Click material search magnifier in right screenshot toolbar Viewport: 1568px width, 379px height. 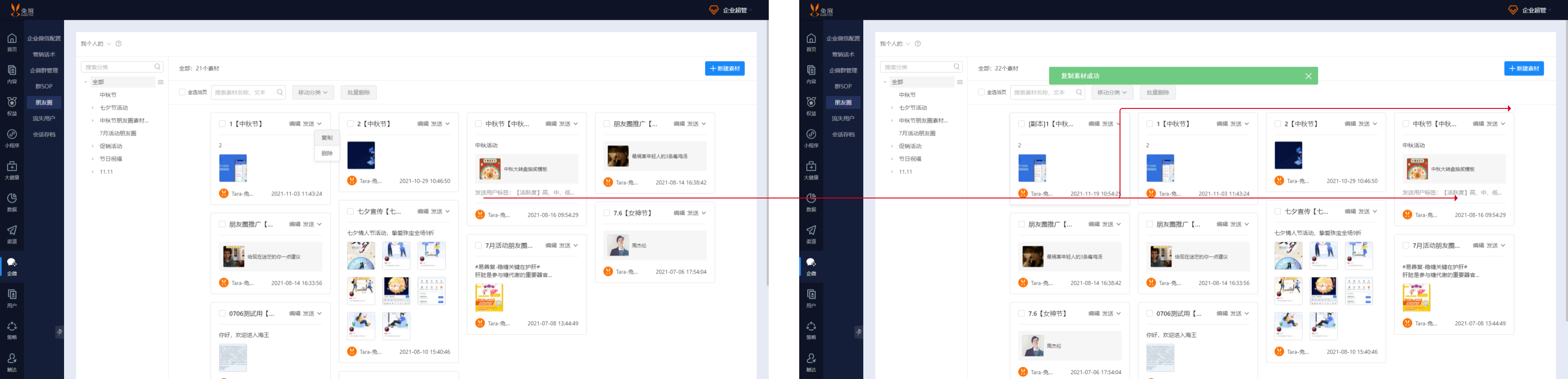(x=1079, y=92)
